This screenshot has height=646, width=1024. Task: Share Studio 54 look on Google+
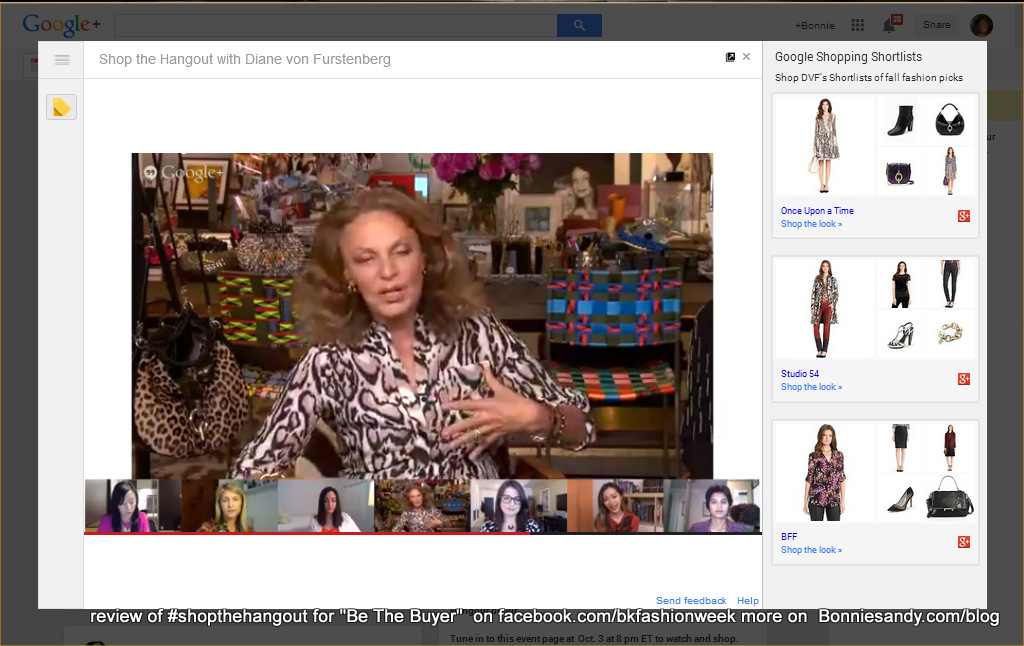point(964,379)
